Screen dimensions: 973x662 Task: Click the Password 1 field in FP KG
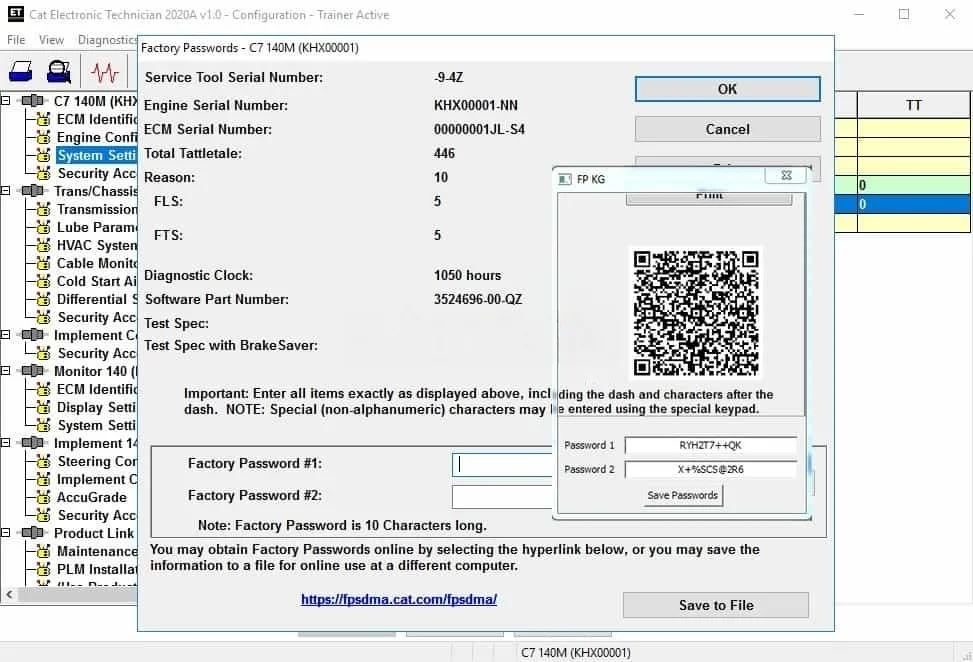click(x=711, y=445)
